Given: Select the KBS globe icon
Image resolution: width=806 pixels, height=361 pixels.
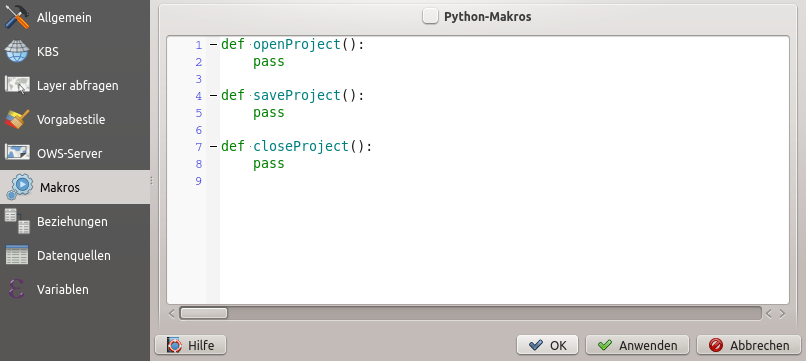Looking at the screenshot, I should pyautogui.click(x=17, y=51).
